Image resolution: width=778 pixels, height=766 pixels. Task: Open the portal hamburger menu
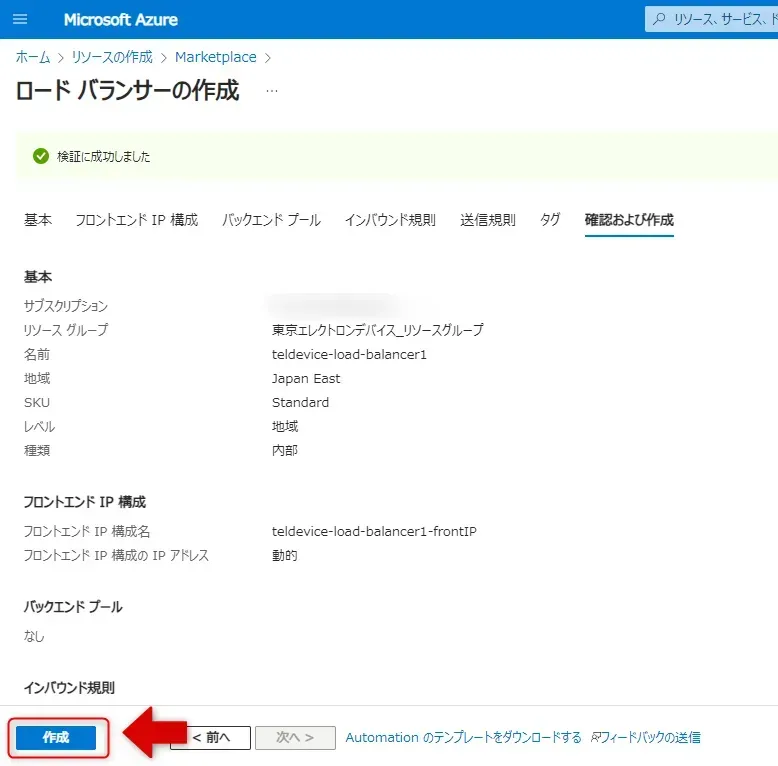click(x=20, y=19)
